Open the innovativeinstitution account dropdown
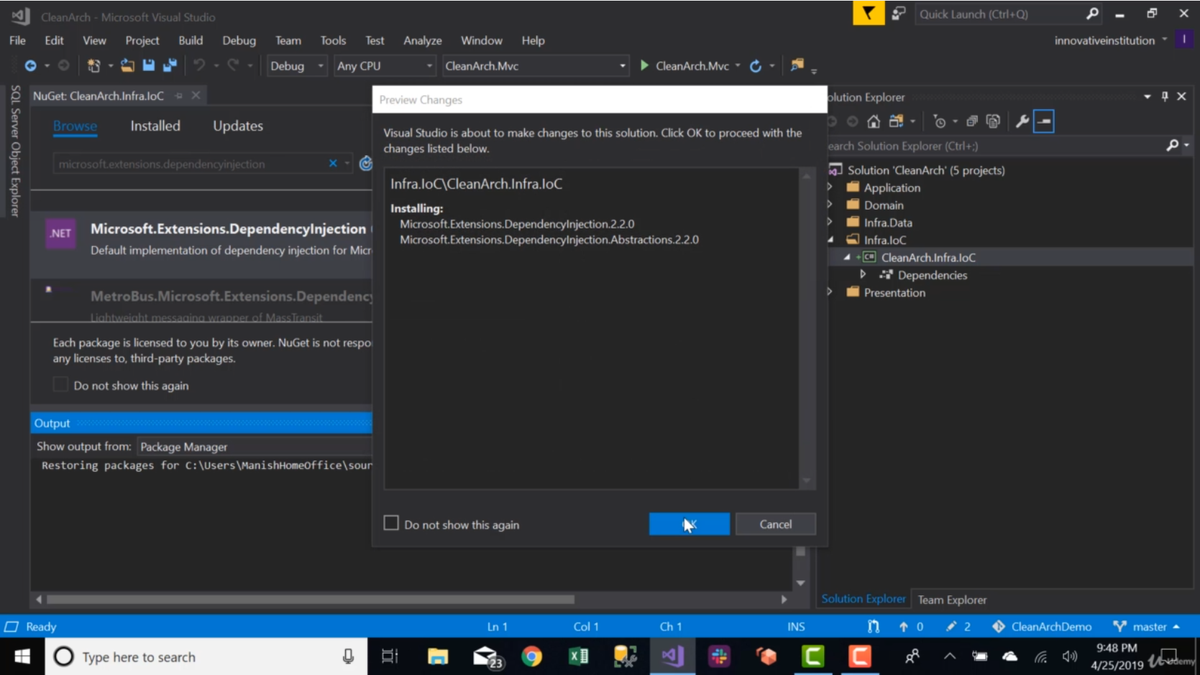Image resolution: width=1200 pixels, height=675 pixels. pyautogui.click(x=1112, y=41)
